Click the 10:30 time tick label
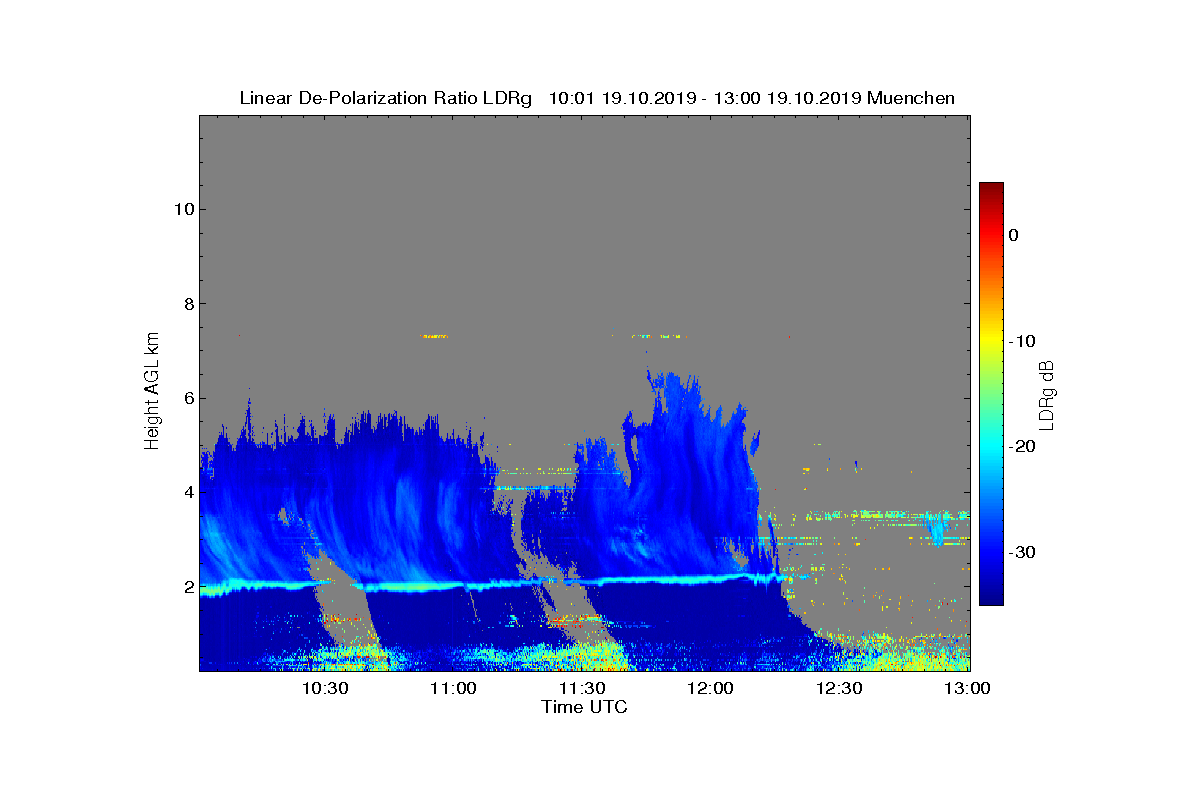This screenshot has height=800, width=1200. 324,689
